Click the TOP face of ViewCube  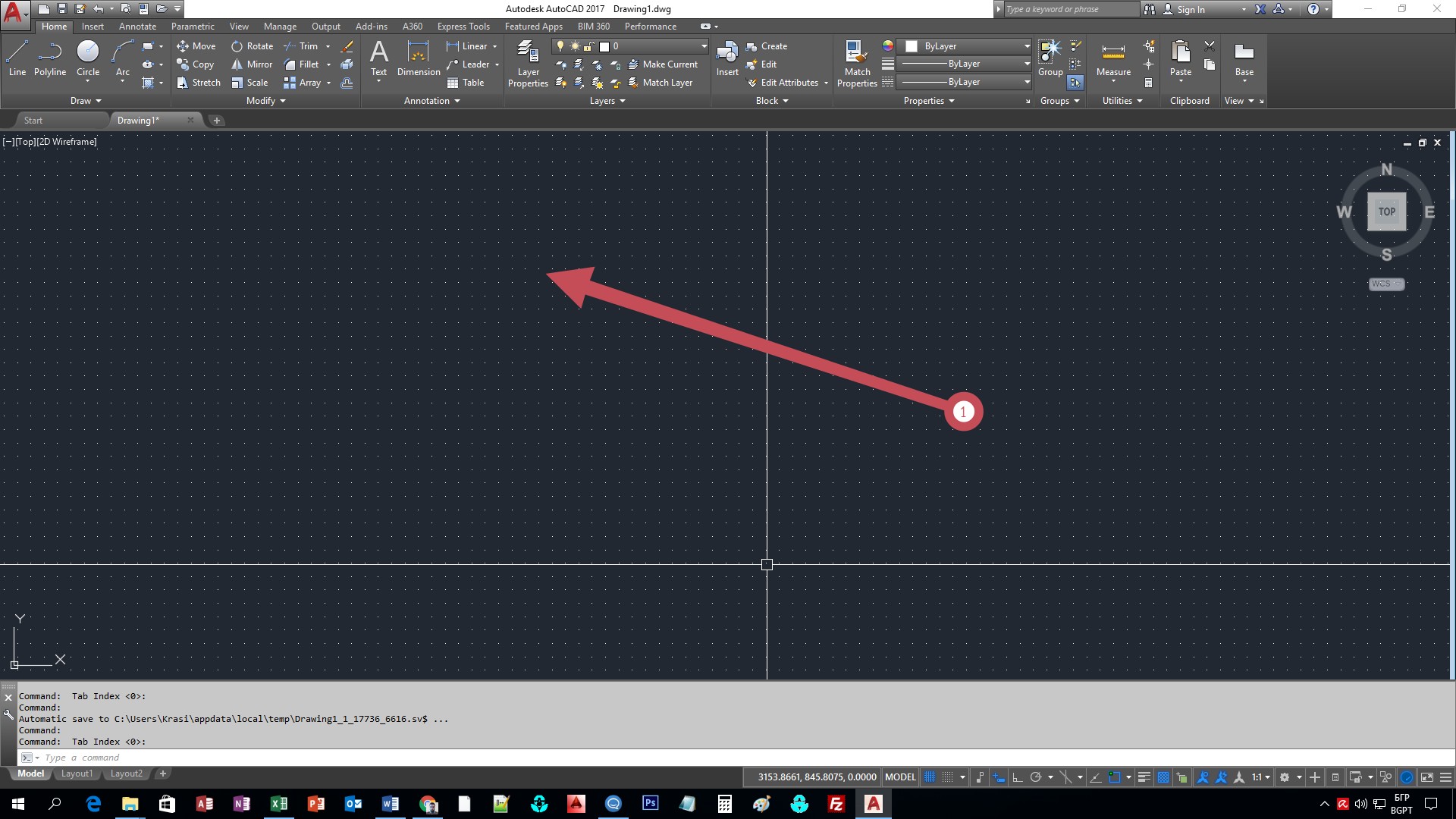pyautogui.click(x=1386, y=212)
